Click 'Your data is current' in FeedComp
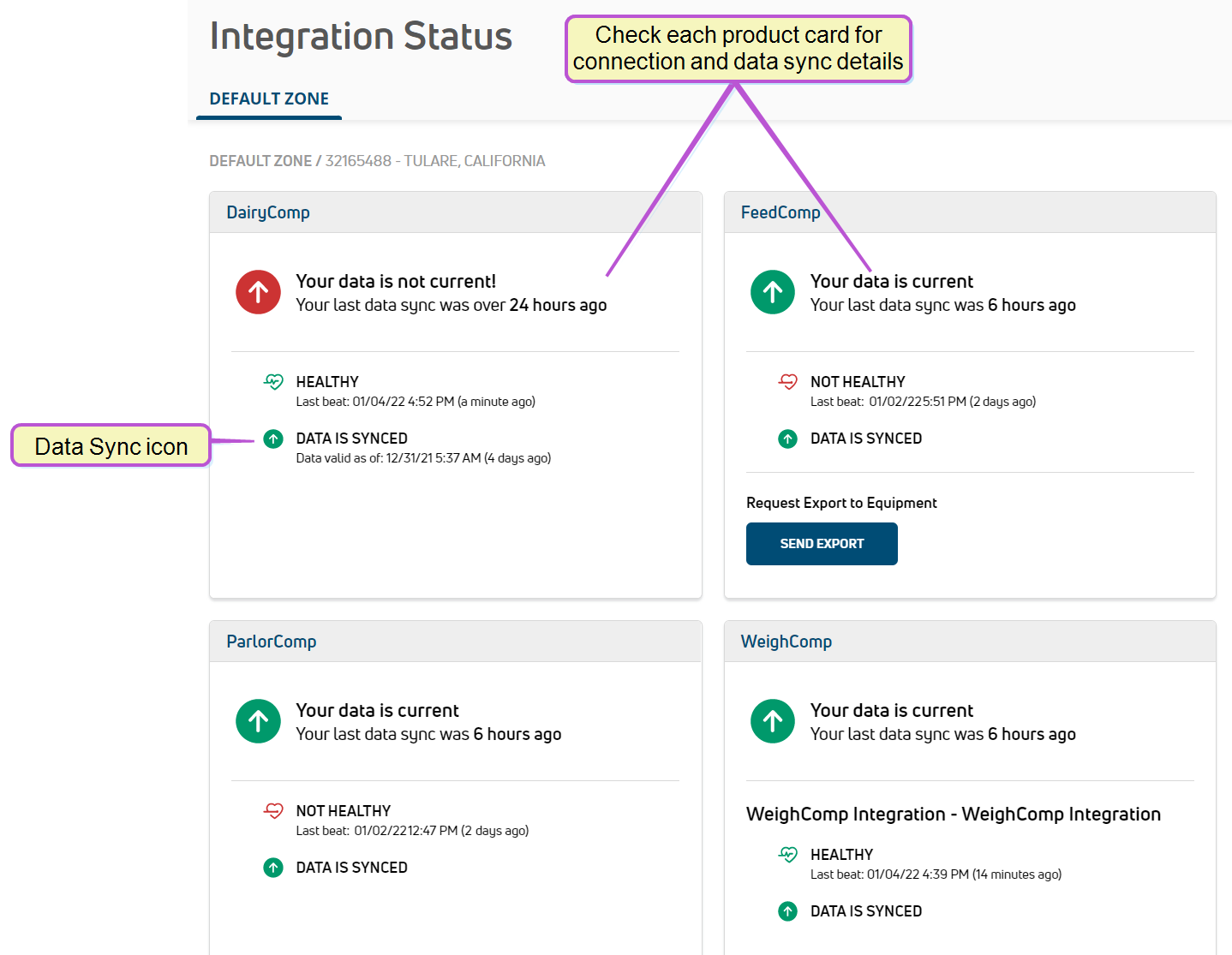This screenshot has height=955, width=1232. tap(892, 281)
